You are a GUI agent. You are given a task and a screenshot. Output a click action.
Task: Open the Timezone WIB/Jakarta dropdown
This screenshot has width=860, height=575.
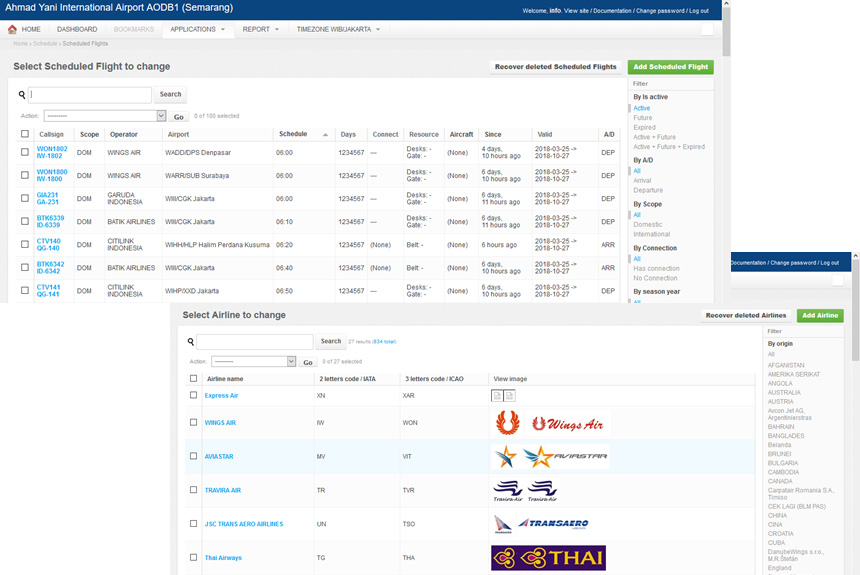338,29
